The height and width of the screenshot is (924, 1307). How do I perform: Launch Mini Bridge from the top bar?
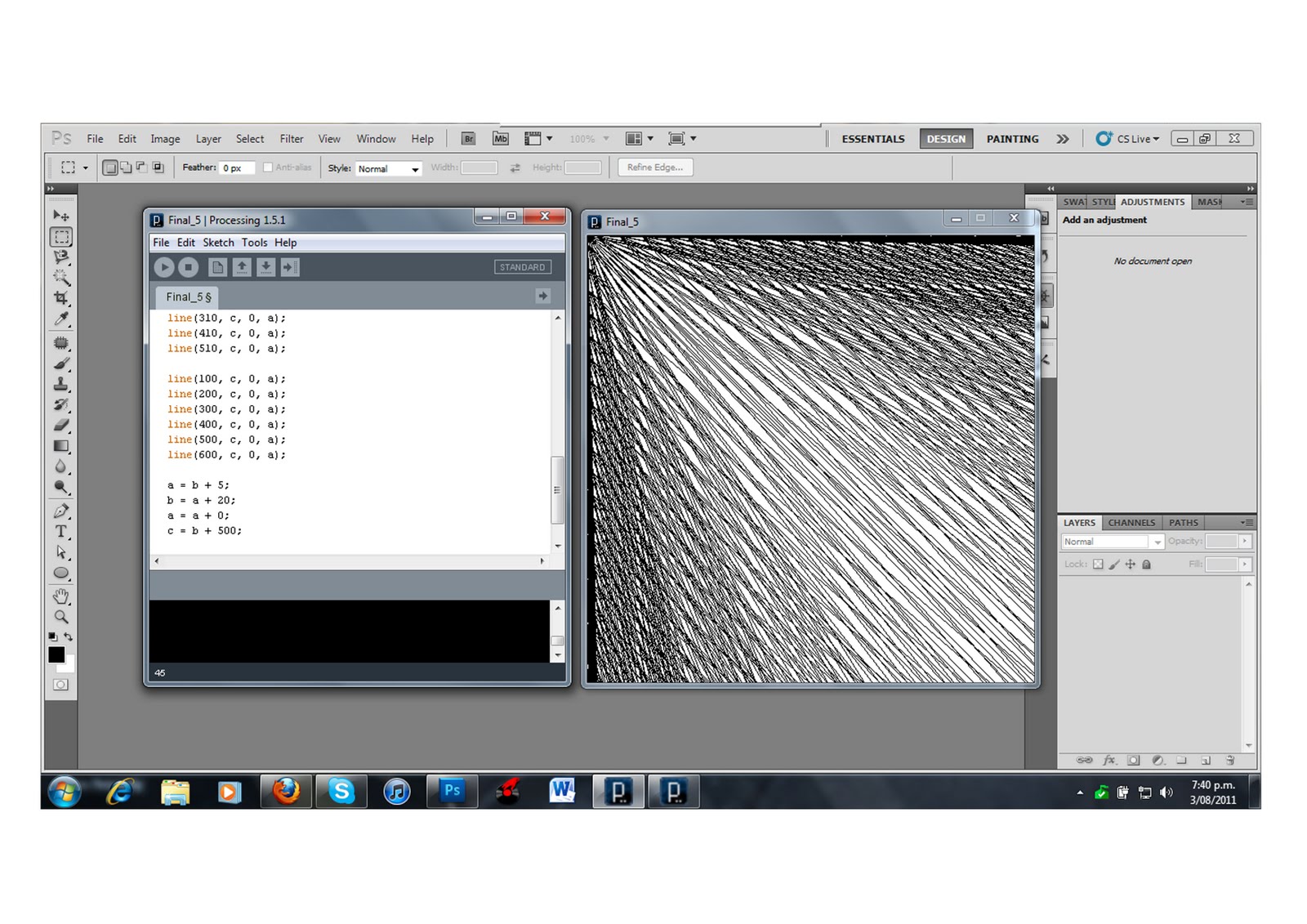click(501, 139)
